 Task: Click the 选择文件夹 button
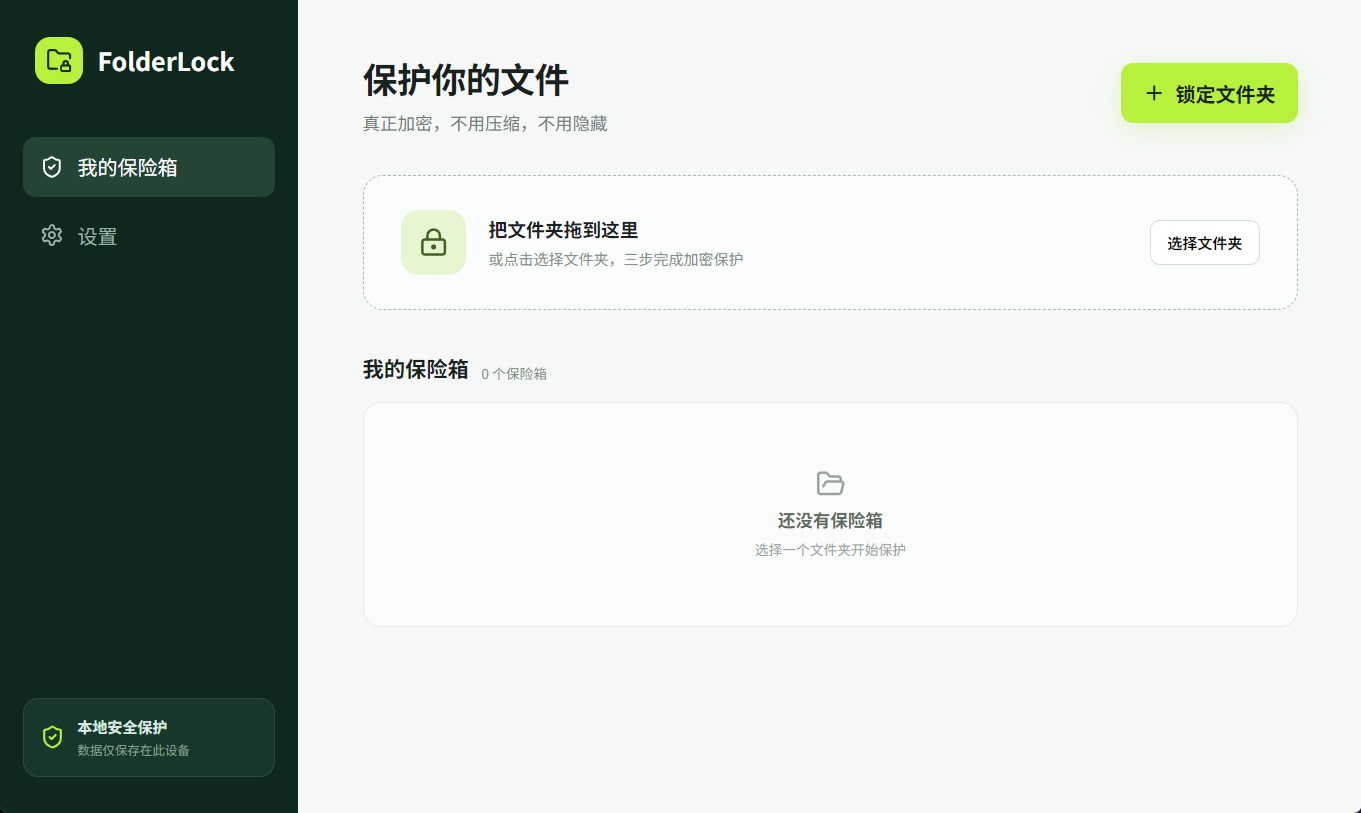[x=1204, y=243]
